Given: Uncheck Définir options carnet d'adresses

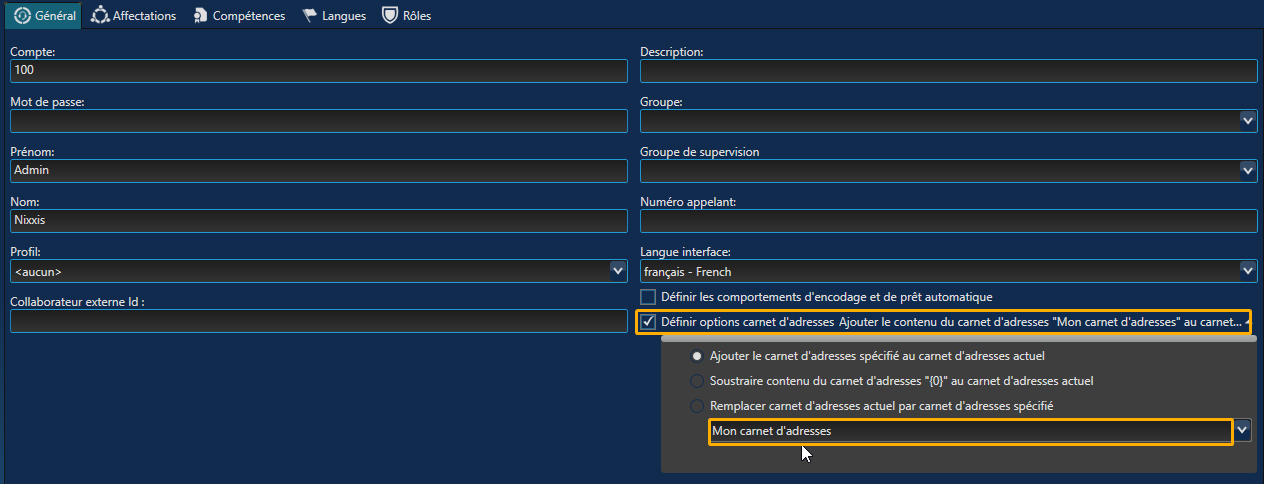Looking at the screenshot, I should coord(648,322).
